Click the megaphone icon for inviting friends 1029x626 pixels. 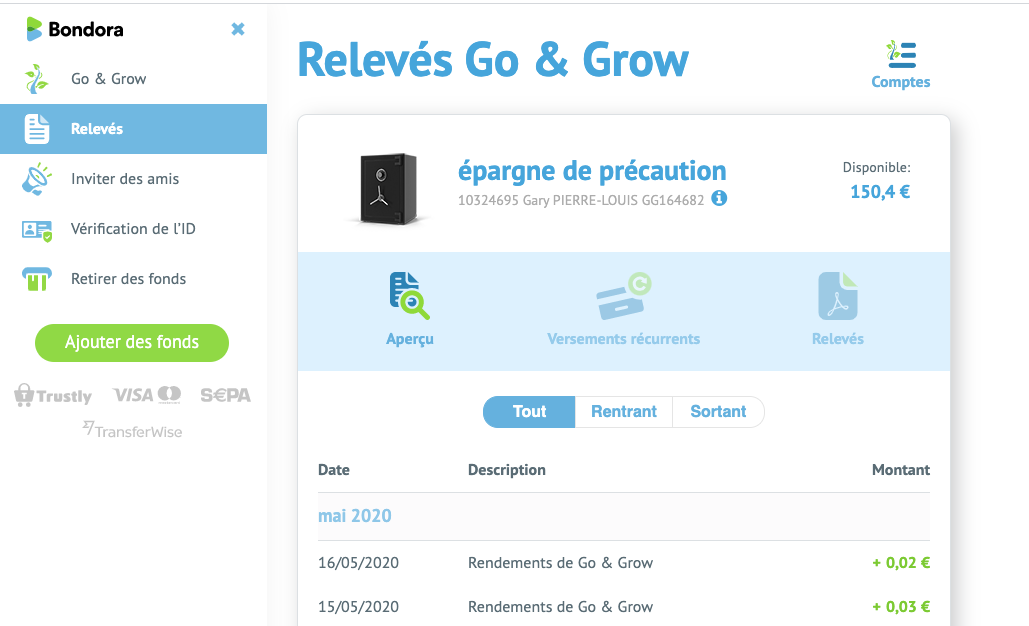pos(36,178)
